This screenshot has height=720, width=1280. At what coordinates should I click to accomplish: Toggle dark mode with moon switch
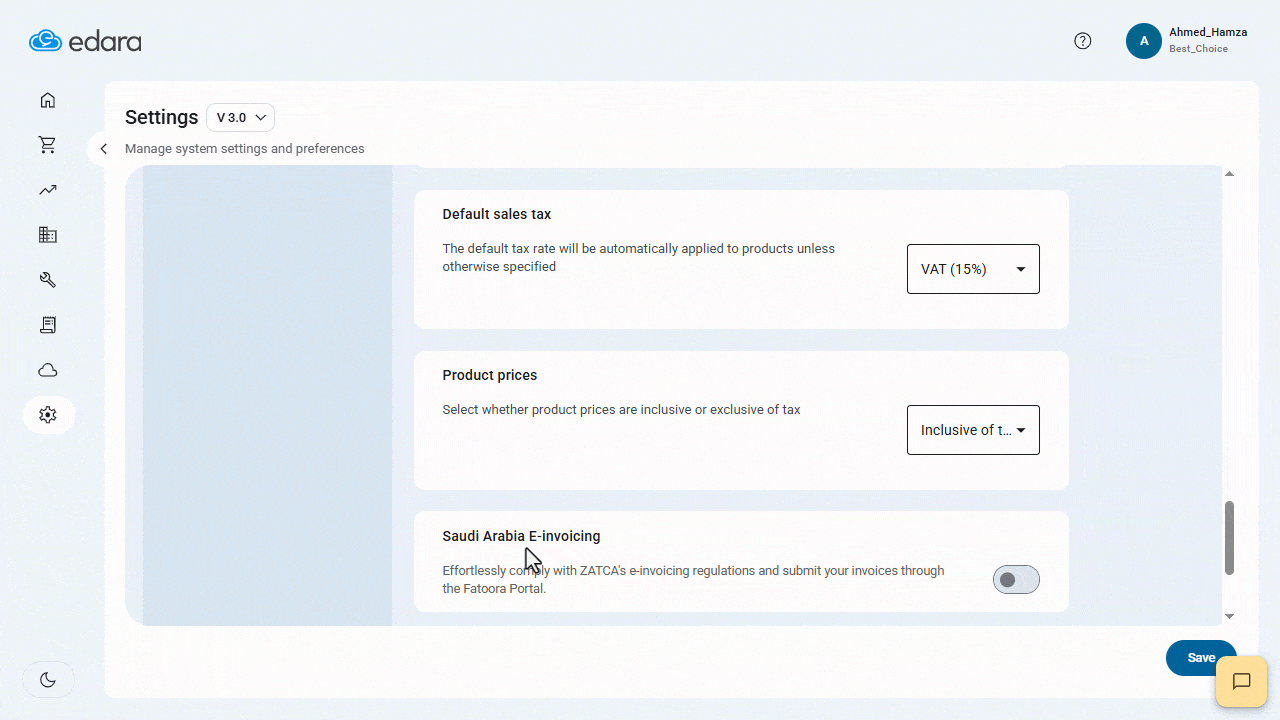[x=48, y=680]
